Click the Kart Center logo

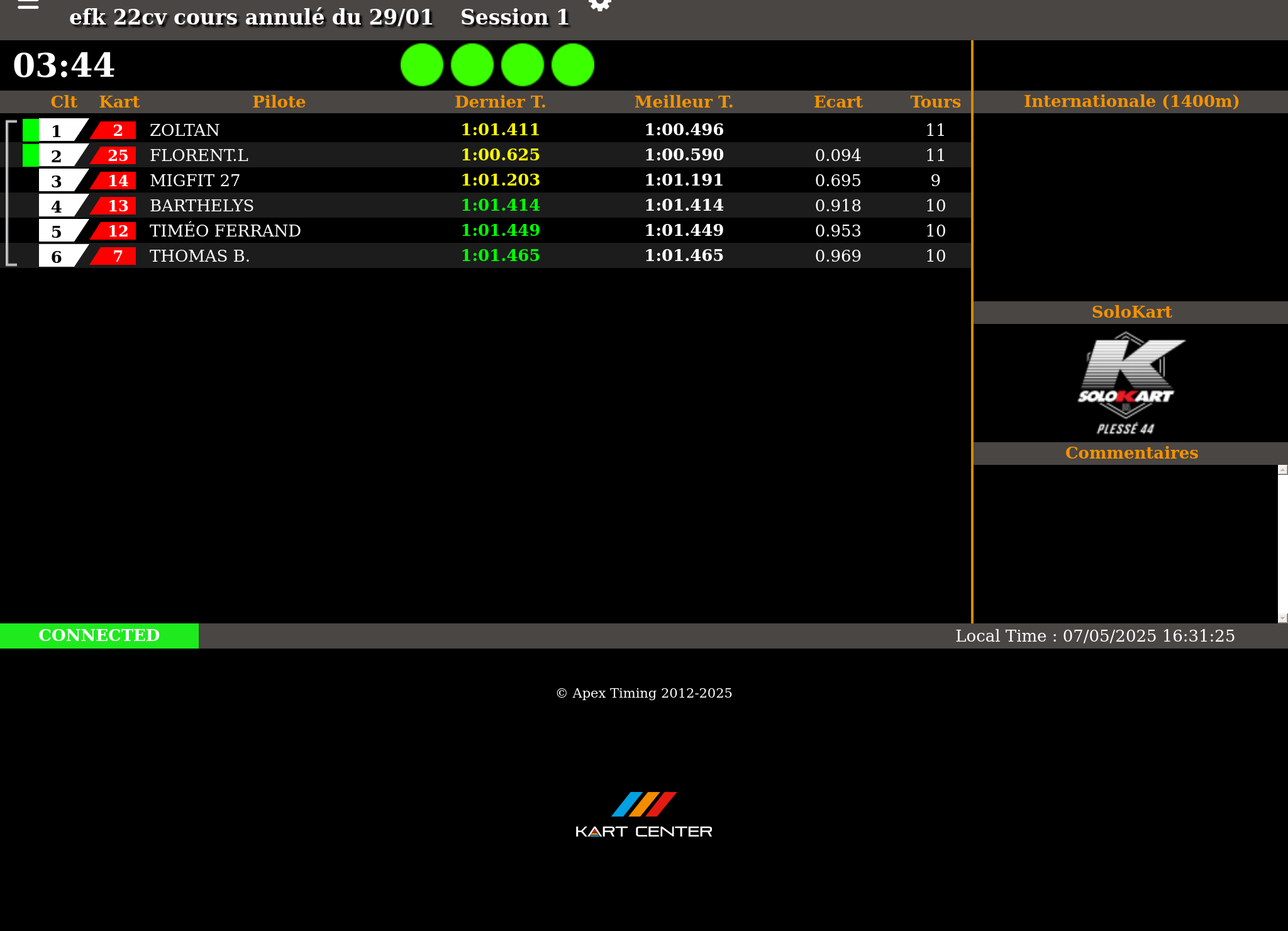pyautogui.click(x=643, y=815)
